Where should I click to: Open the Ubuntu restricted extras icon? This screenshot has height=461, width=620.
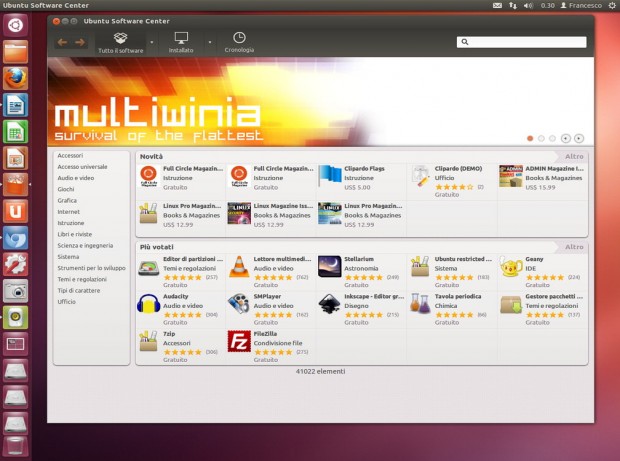click(x=420, y=266)
